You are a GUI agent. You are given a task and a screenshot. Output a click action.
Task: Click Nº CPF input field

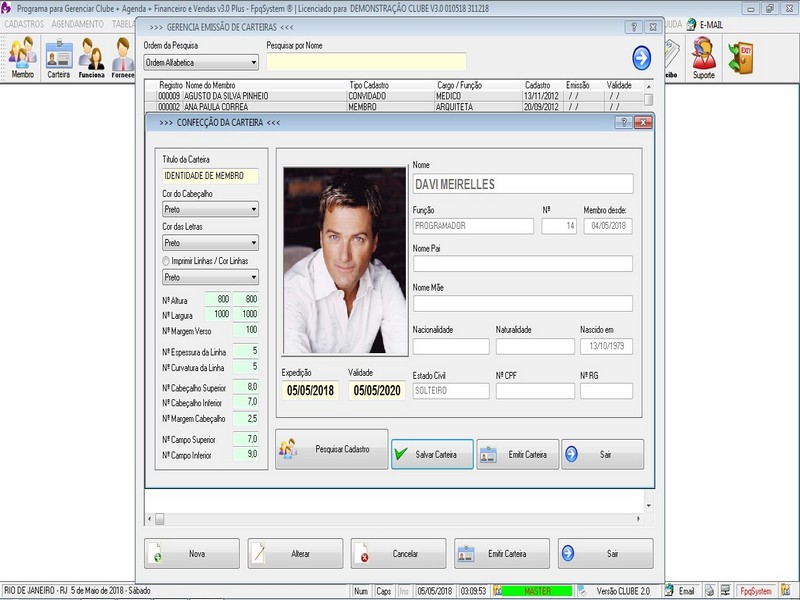(535, 391)
